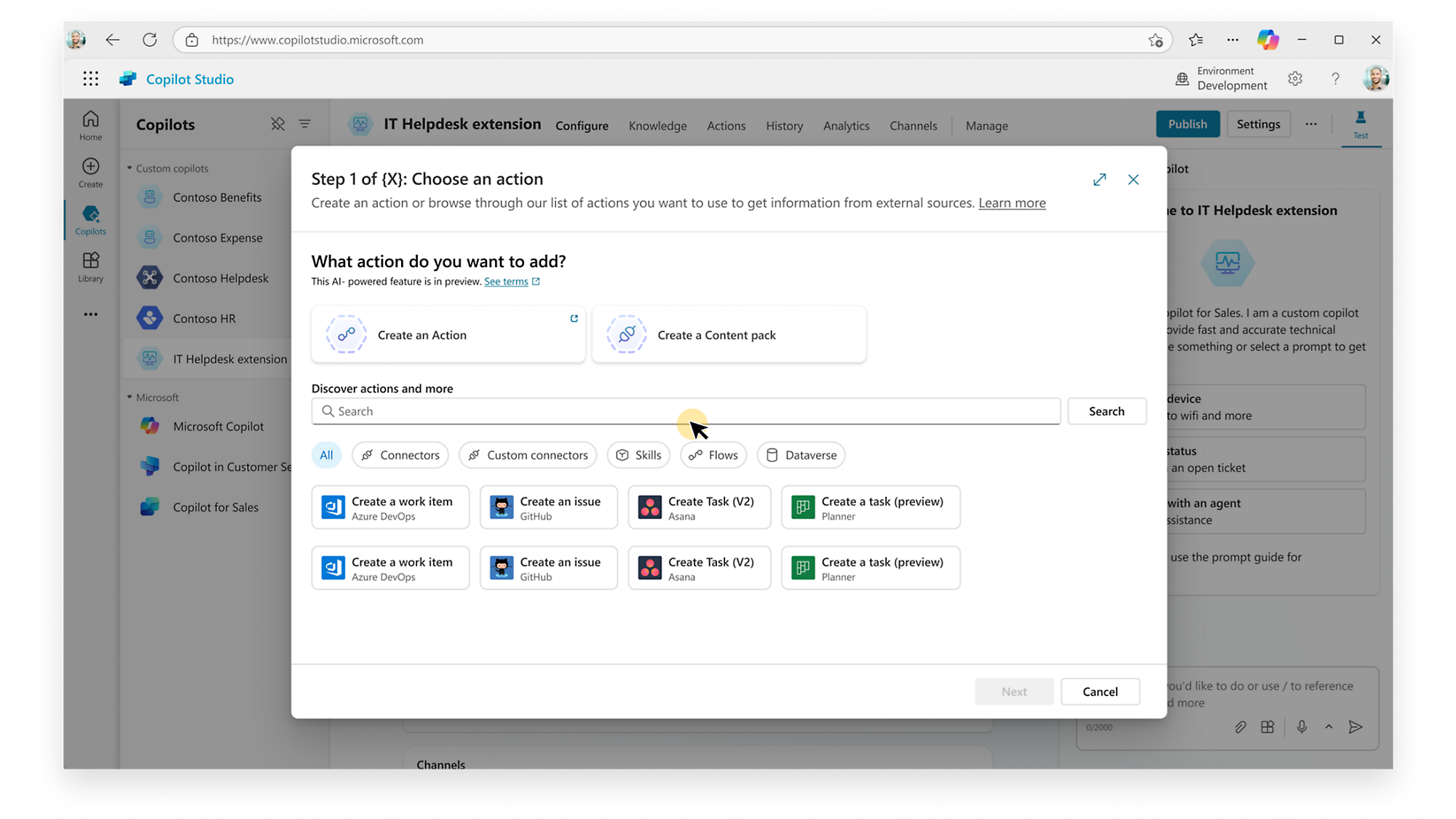Click into the Search actions field

[x=686, y=411]
